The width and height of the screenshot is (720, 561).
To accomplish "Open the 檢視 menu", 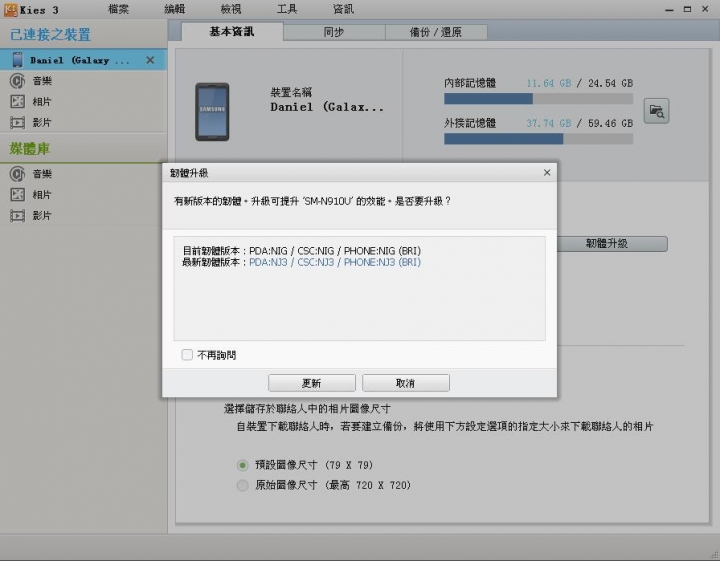I will [x=231, y=9].
